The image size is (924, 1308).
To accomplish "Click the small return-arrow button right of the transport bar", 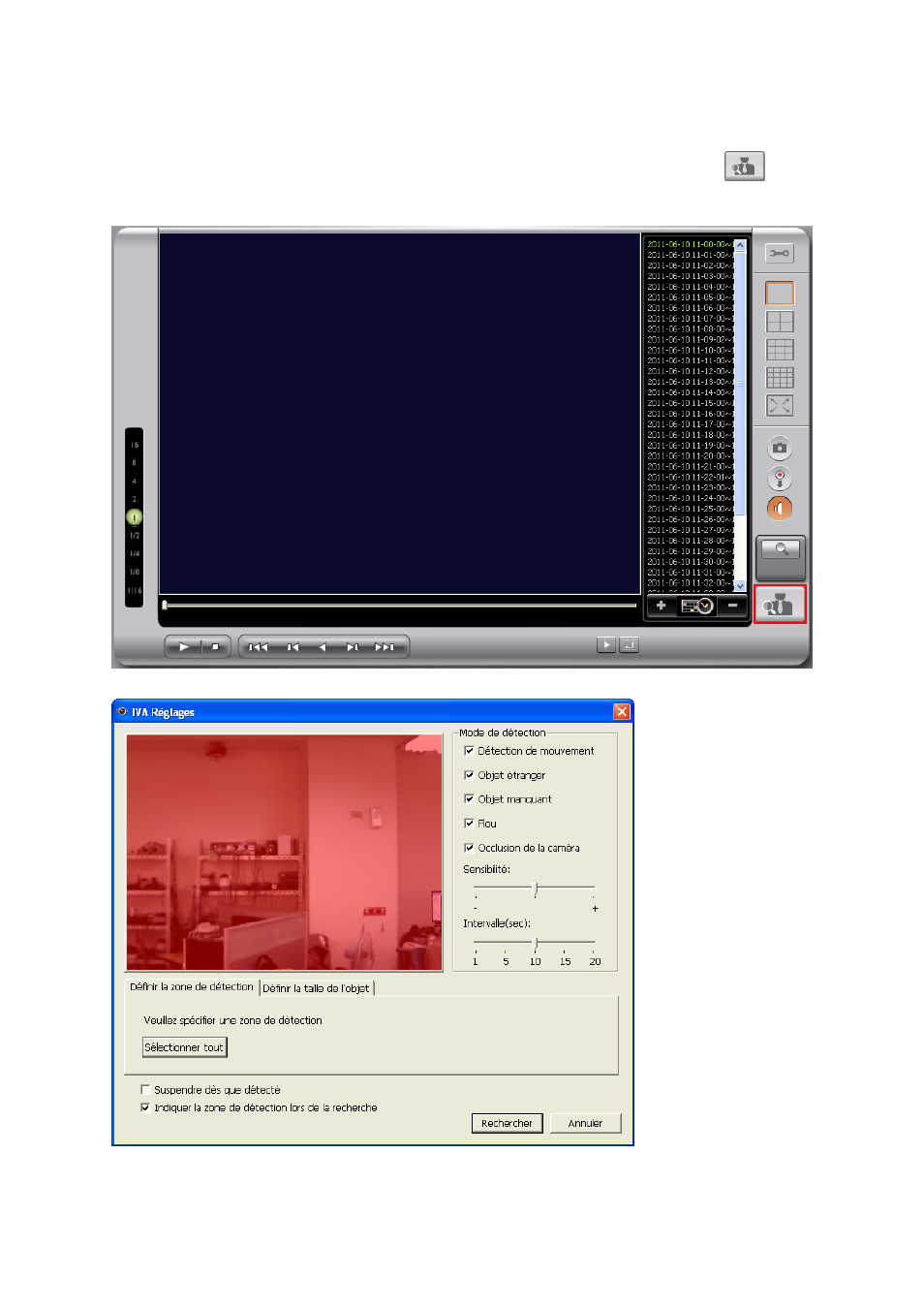I will click(629, 644).
